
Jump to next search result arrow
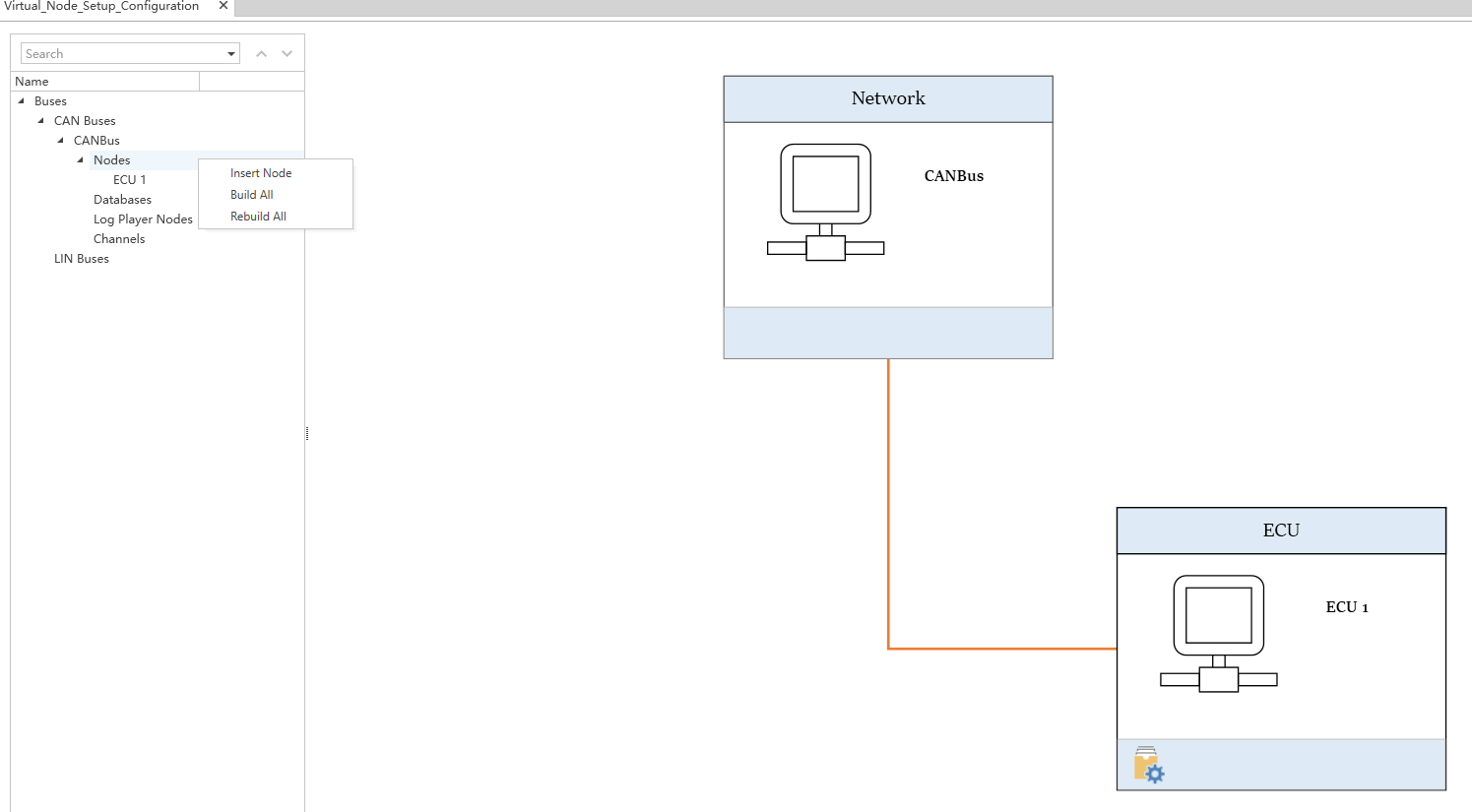[x=287, y=54]
